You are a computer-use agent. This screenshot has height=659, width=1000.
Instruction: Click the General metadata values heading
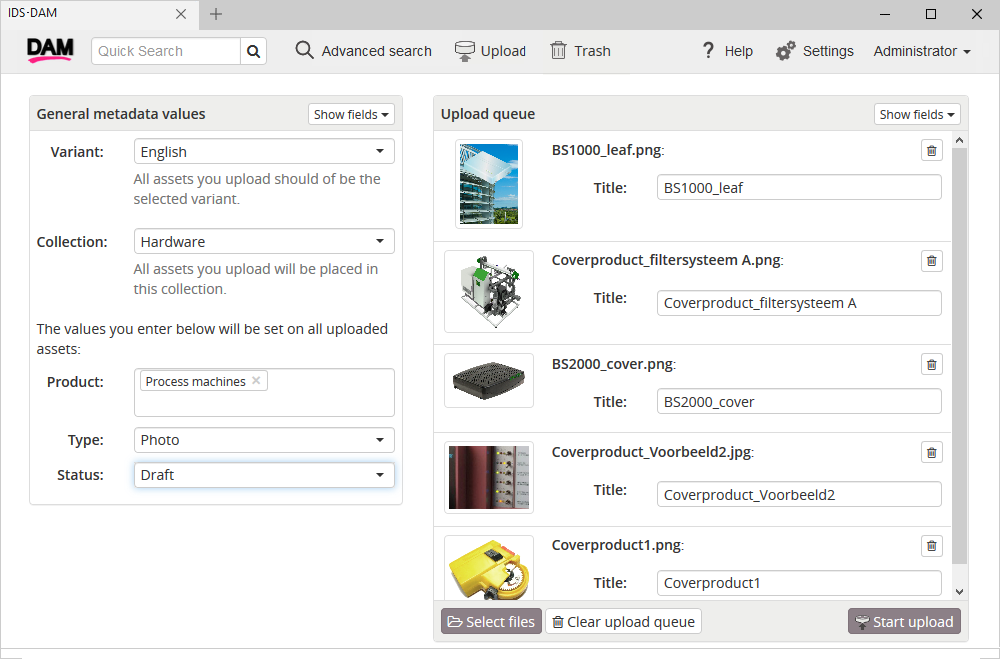121,114
